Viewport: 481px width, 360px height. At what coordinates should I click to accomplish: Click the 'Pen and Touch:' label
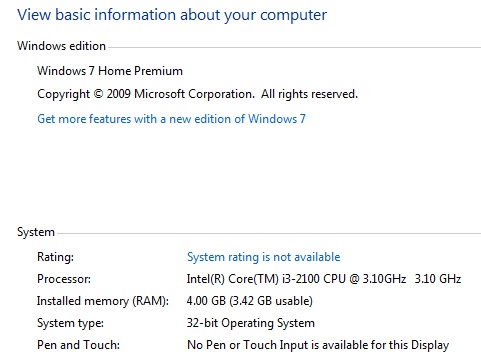click(78, 345)
